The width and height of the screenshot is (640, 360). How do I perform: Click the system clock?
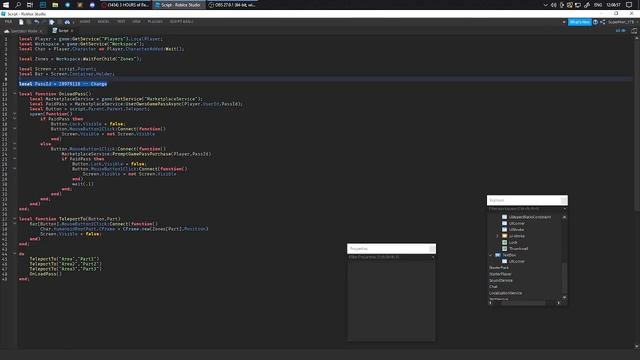(613, 5)
